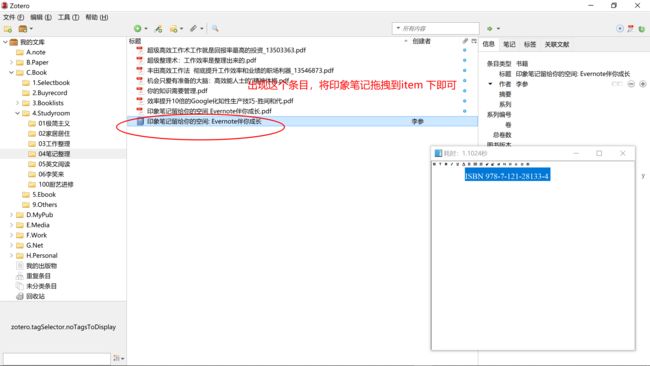
Task: Open the 工具(T) menu
Action: [x=68, y=17]
